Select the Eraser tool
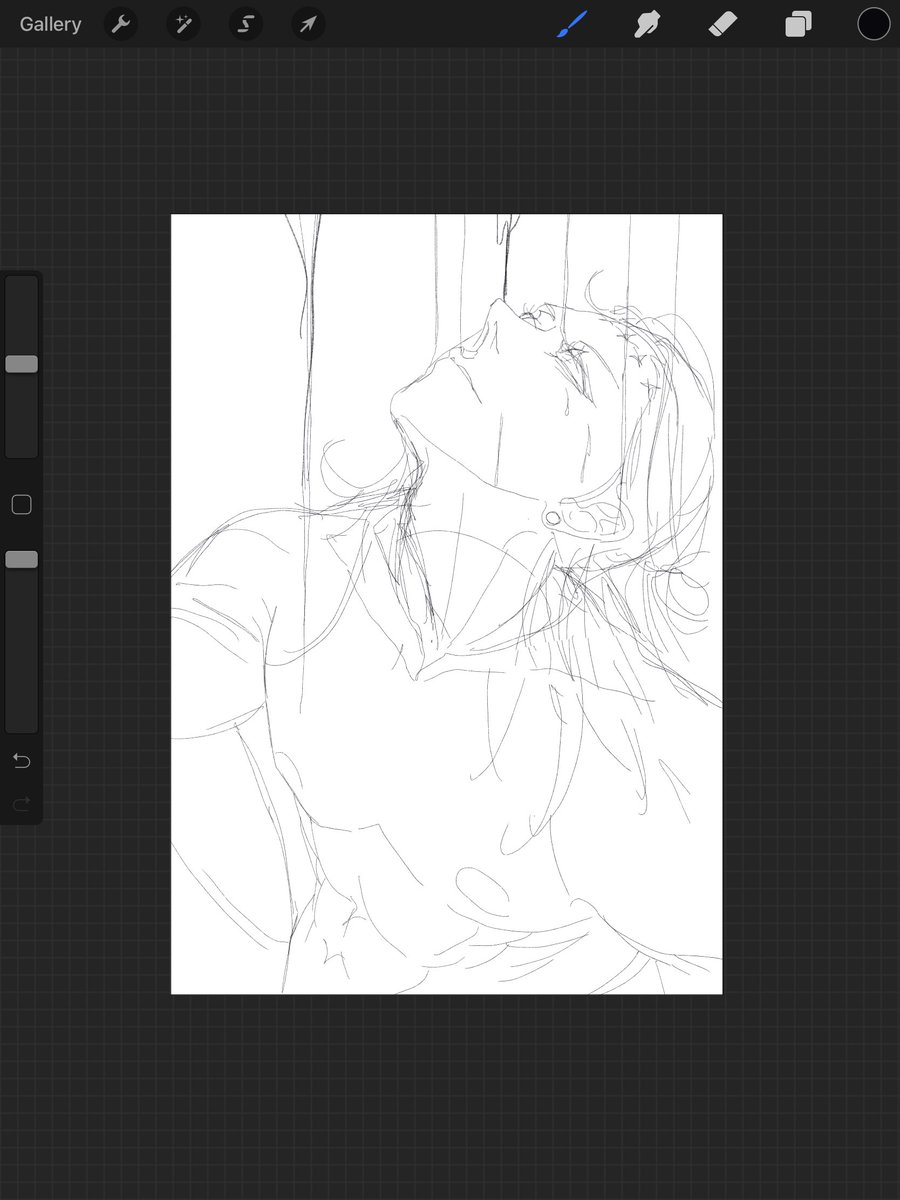900x1200 pixels. pos(722,24)
